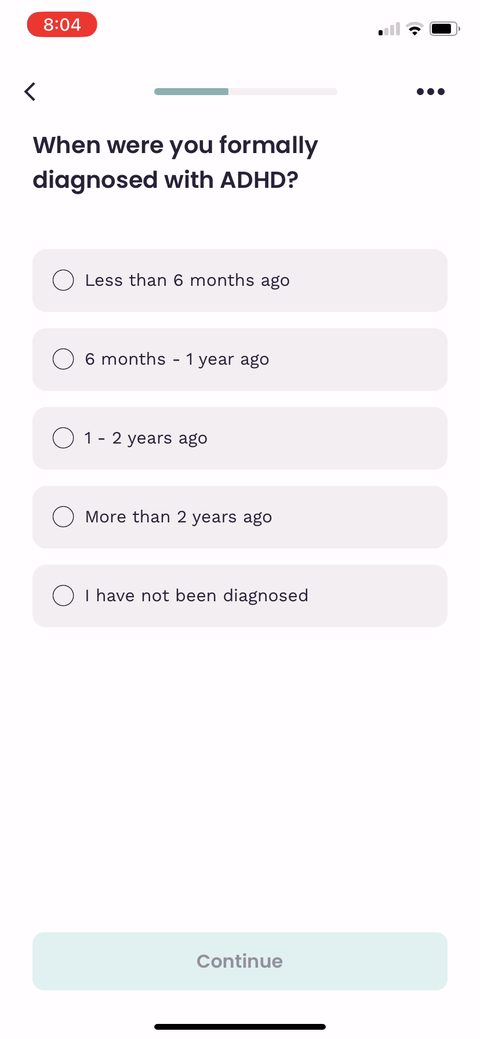Tap the Wi-Fi status icon
Screen dimensions: 480x1039
tap(415, 28)
